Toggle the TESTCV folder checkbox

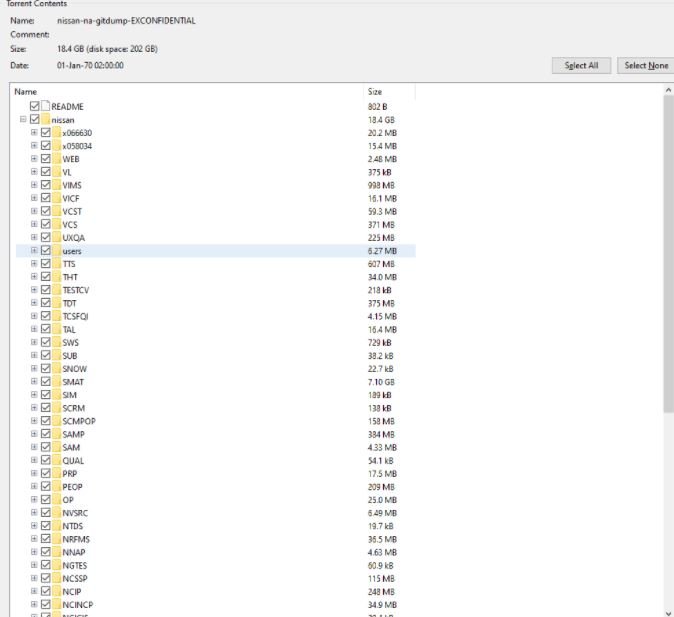click(x=46, y=290)
